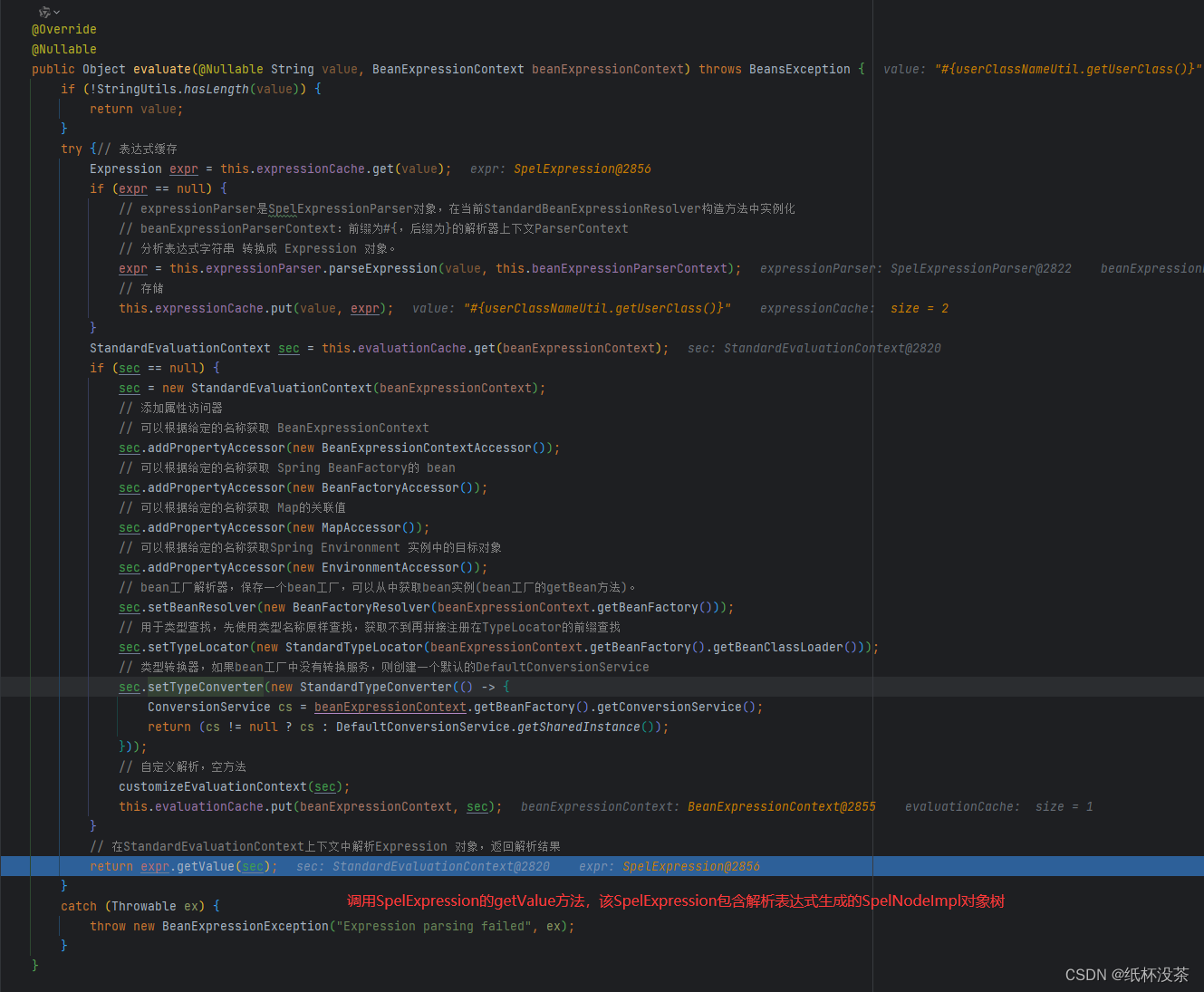1204x992 pixels.
Task: Click the setBeanResolver method call
Action: (202, 607)
